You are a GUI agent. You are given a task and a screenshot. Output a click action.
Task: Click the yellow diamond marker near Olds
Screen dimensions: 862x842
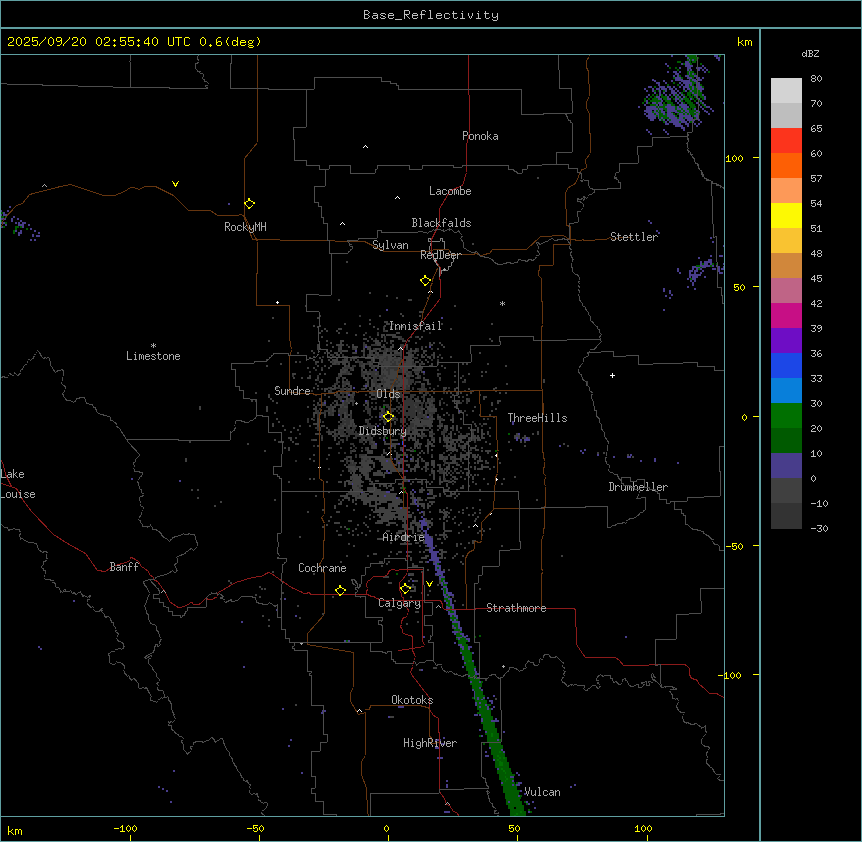[x=388, y=416]
